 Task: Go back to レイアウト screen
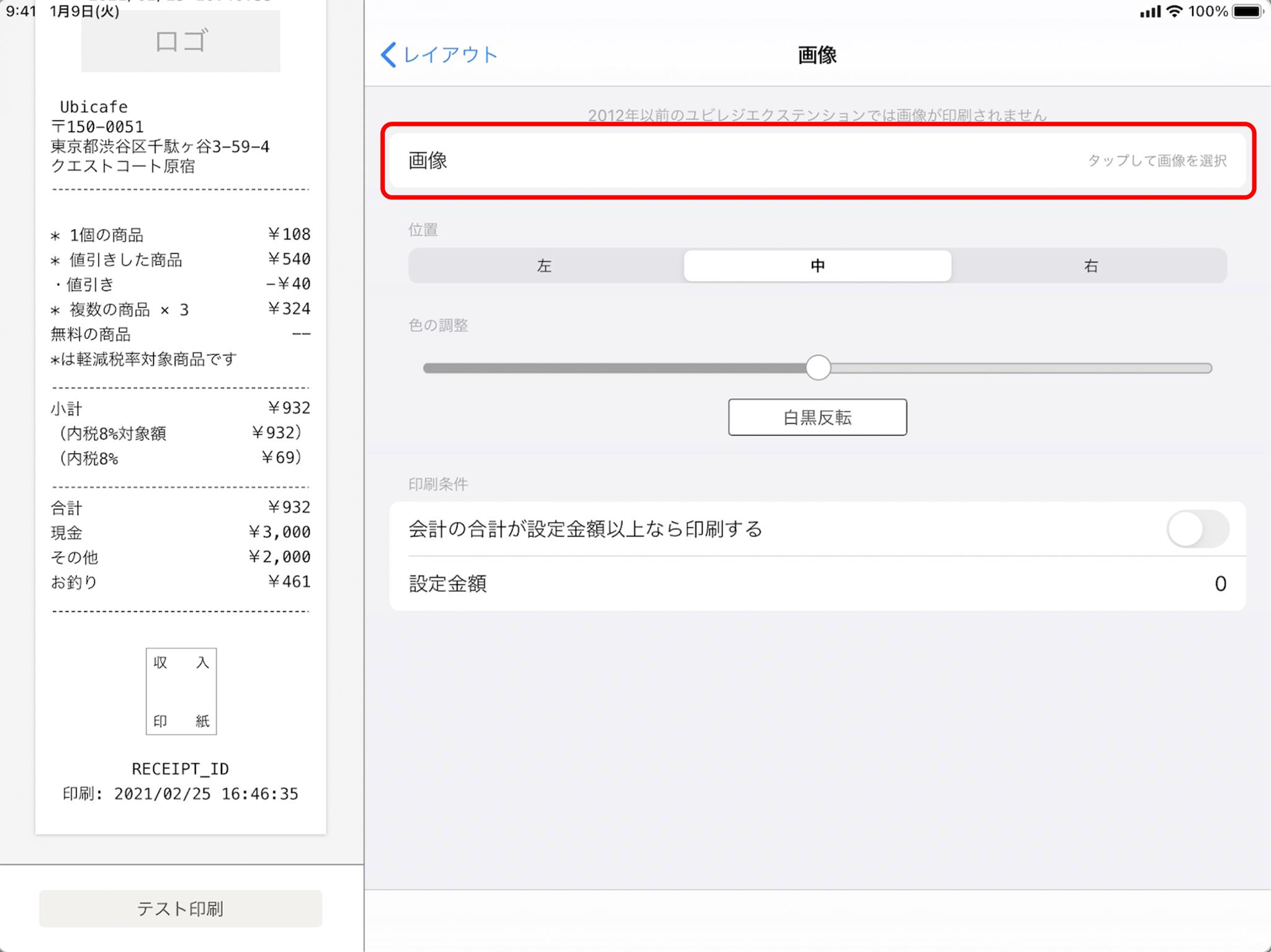click(439, 55)
